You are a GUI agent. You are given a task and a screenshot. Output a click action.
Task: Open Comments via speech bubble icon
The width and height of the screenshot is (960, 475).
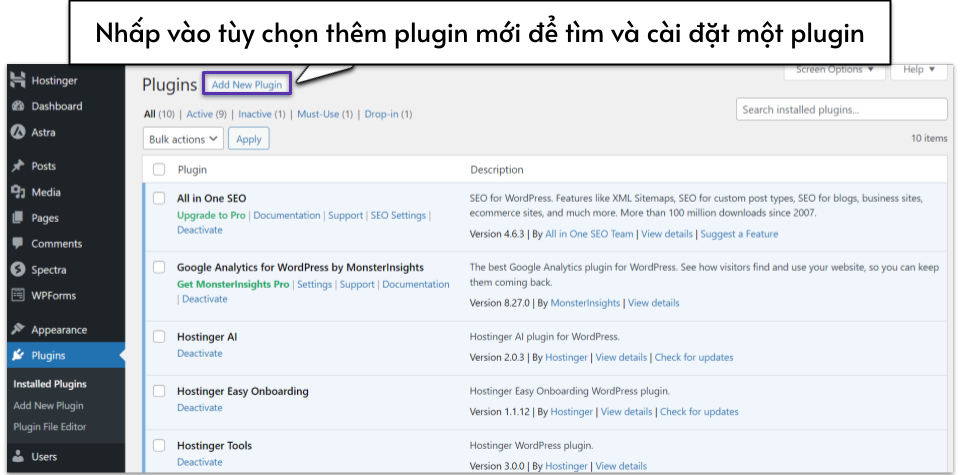[x=17, y=244]
